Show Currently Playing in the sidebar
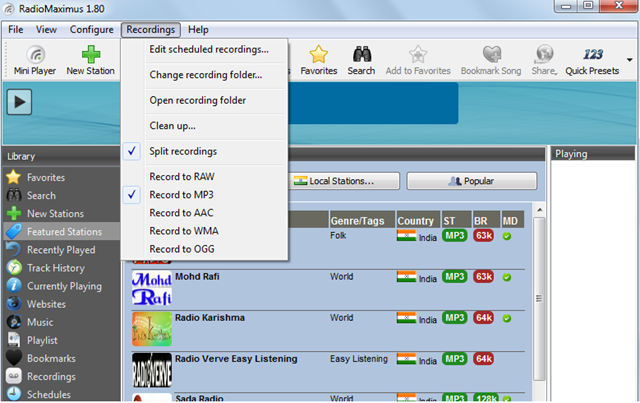640x403 pixels. point(62,286)
